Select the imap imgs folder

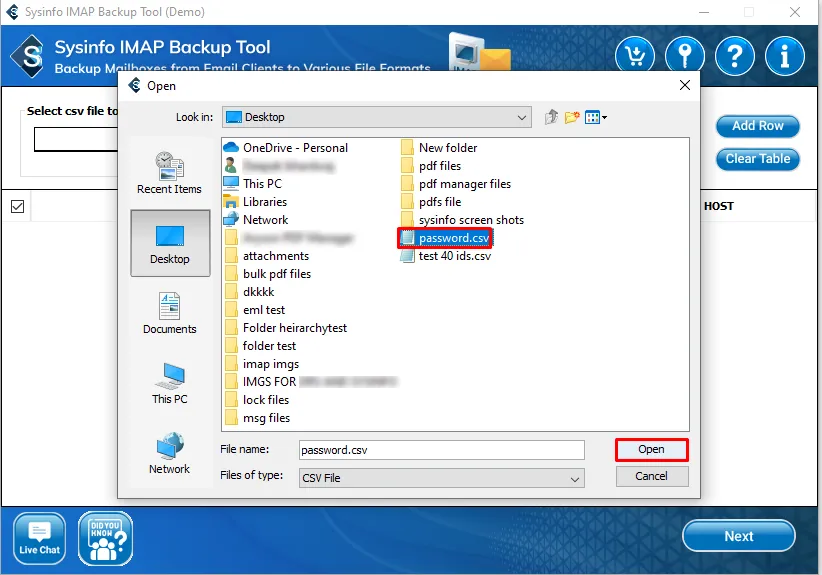coord(261,364)
